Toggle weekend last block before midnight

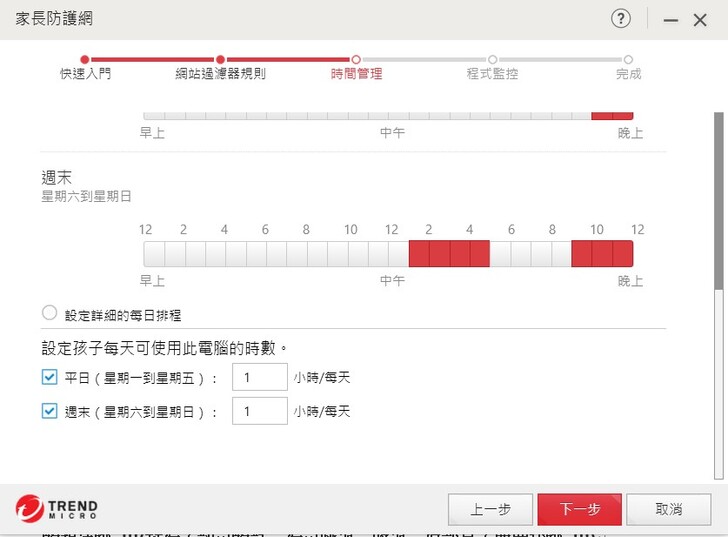[x=623, y=253]
